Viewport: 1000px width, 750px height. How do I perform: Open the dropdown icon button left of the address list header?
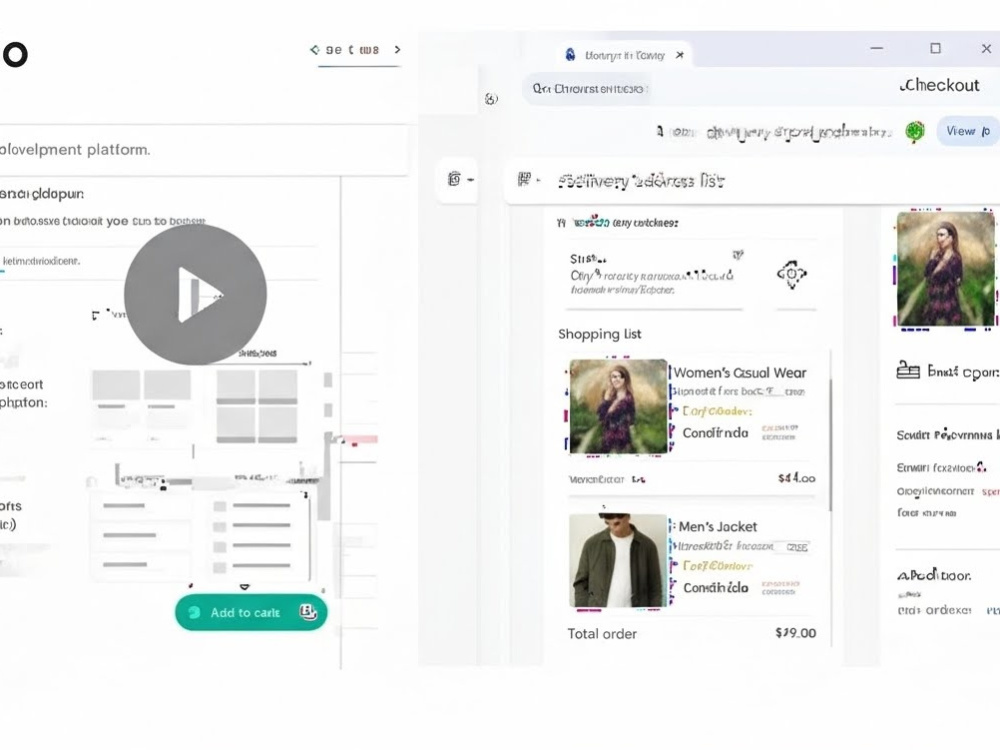point(459,179)
